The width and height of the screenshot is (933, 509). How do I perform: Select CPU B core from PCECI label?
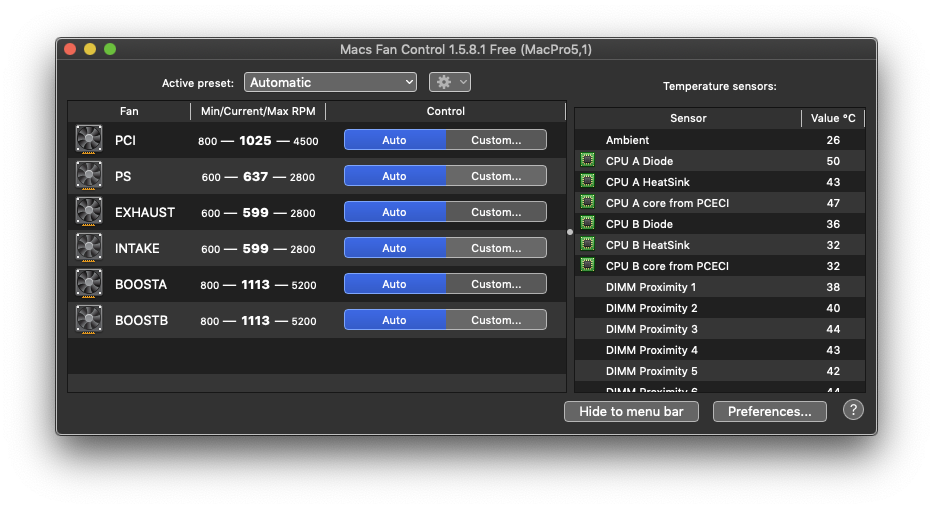point(667,266)
